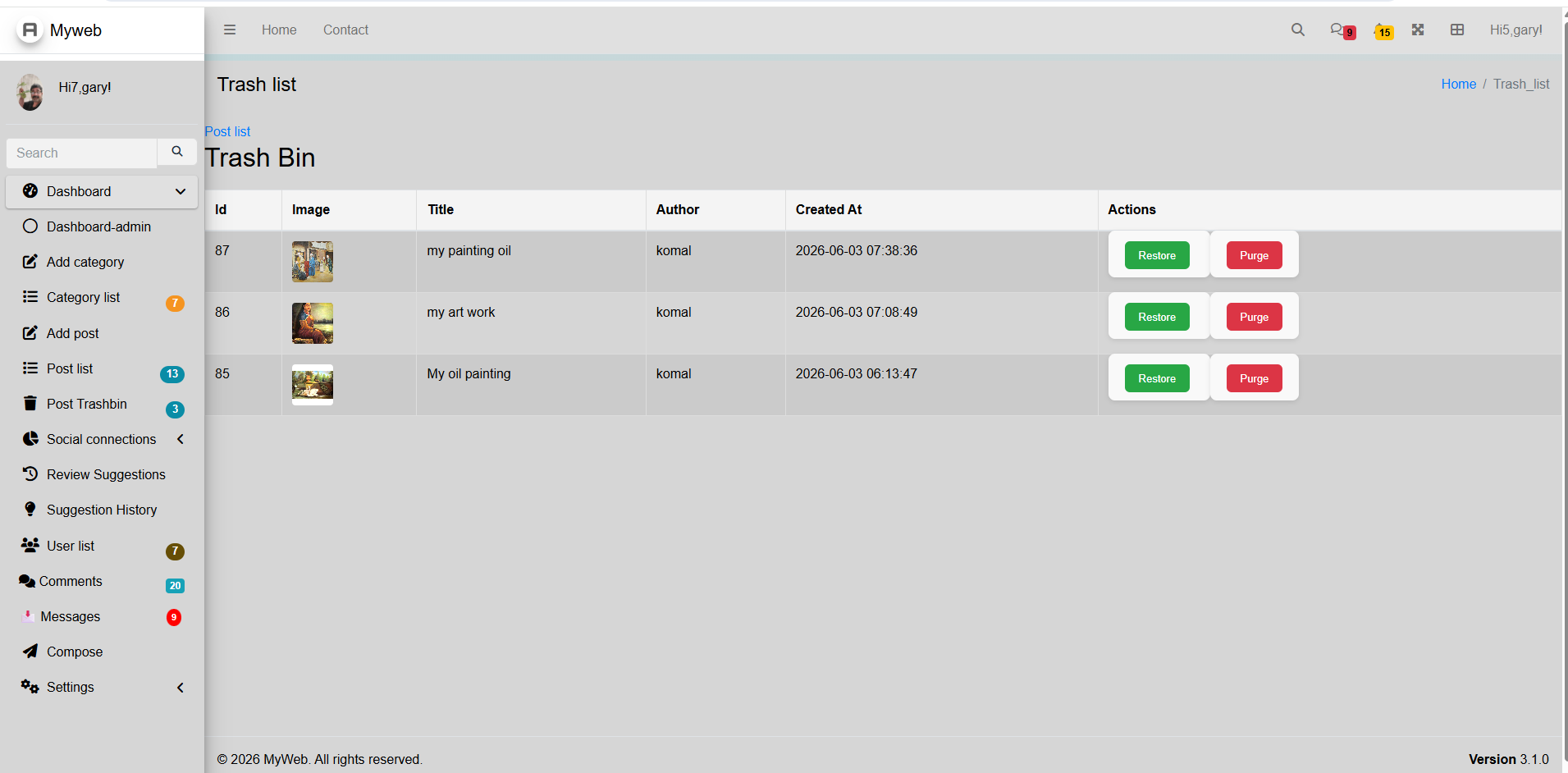Open the navbar search icon

coord(1297,30)
